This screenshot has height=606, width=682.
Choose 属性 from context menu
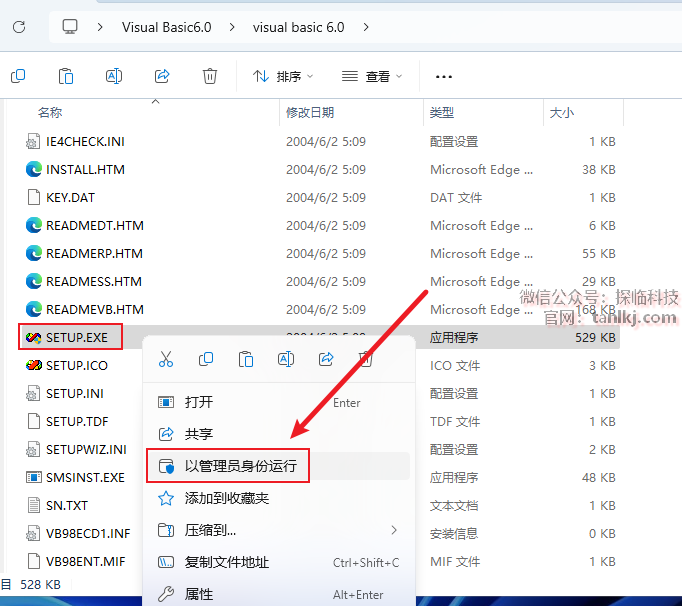pos(278,594)
